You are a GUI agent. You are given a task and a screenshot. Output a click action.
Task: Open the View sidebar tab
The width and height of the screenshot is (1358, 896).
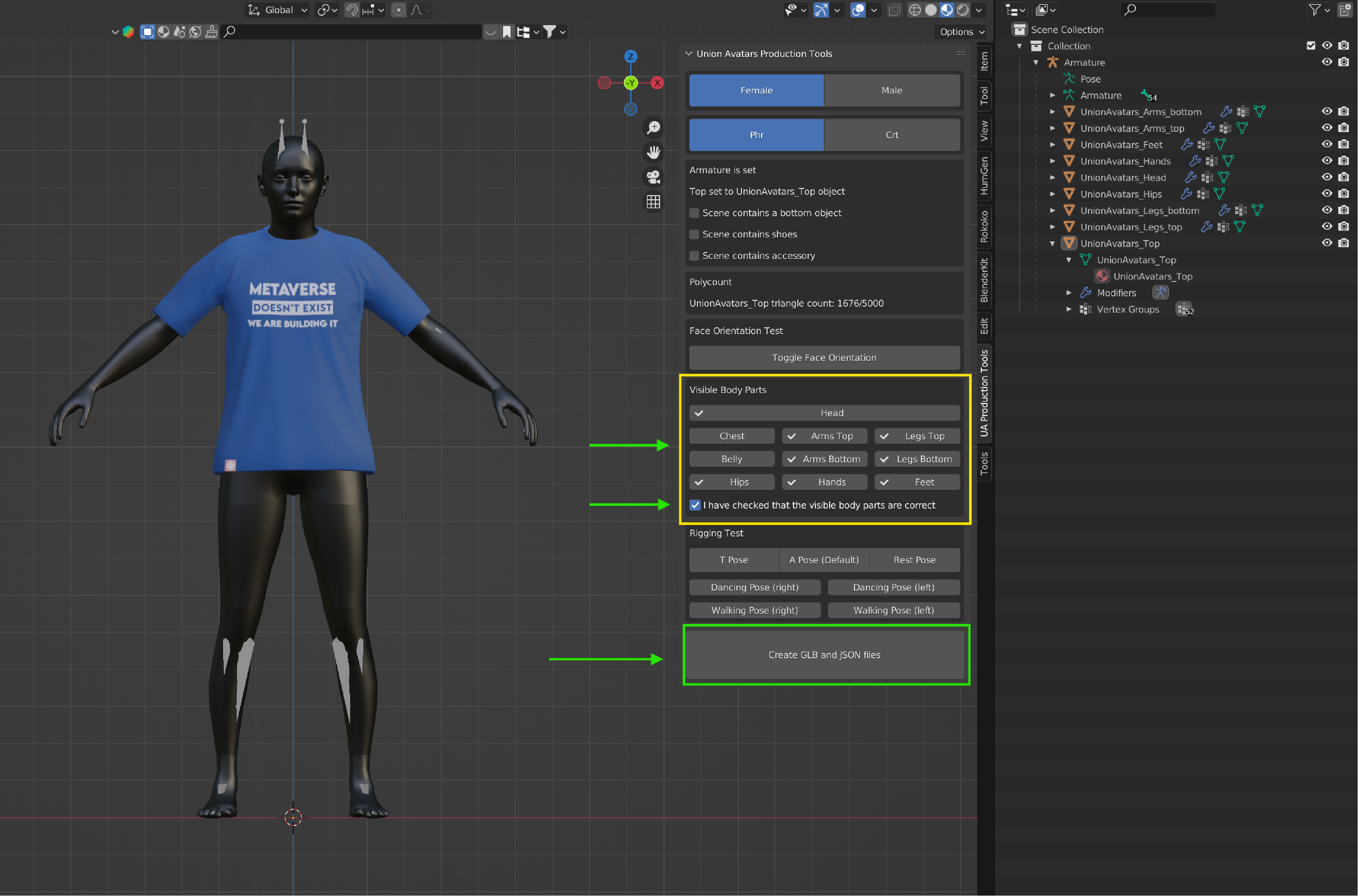point(984,131)
